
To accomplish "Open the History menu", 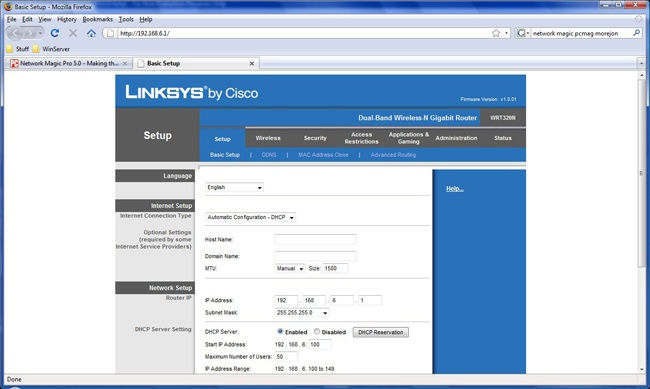I will click(67, 19).
